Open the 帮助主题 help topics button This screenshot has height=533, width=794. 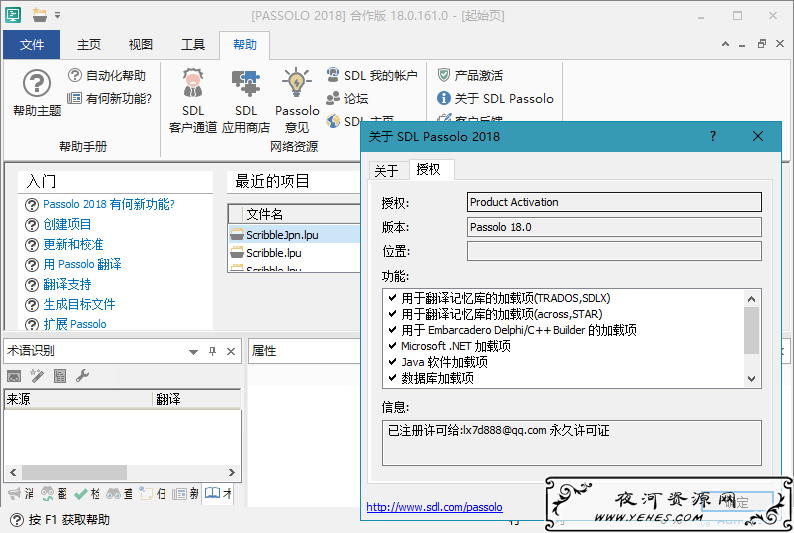36,92
